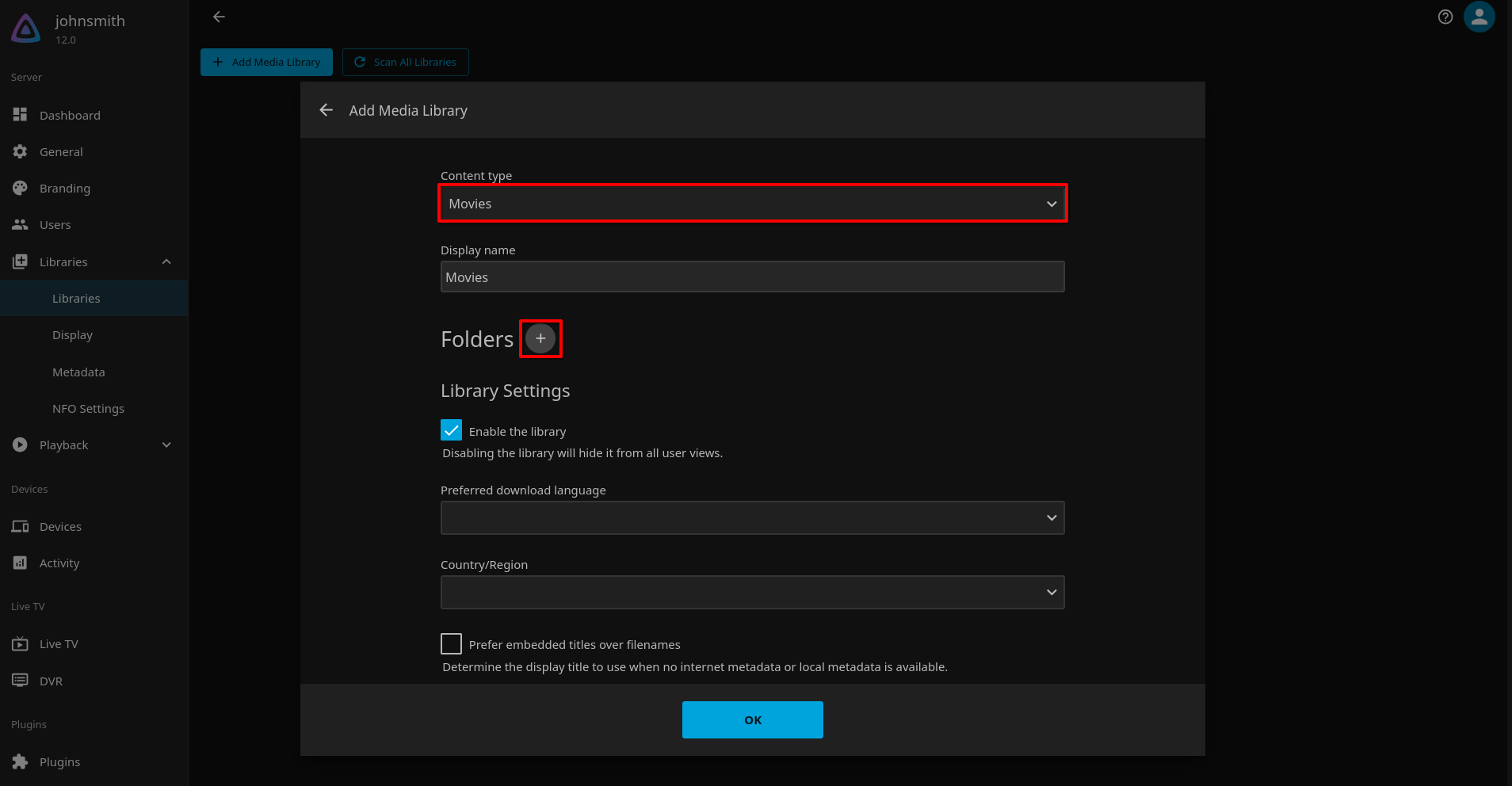The image size is (1512, 786).
Task: Click the dialog back arrow beside Add Media Library
Action: coord(326,110)
